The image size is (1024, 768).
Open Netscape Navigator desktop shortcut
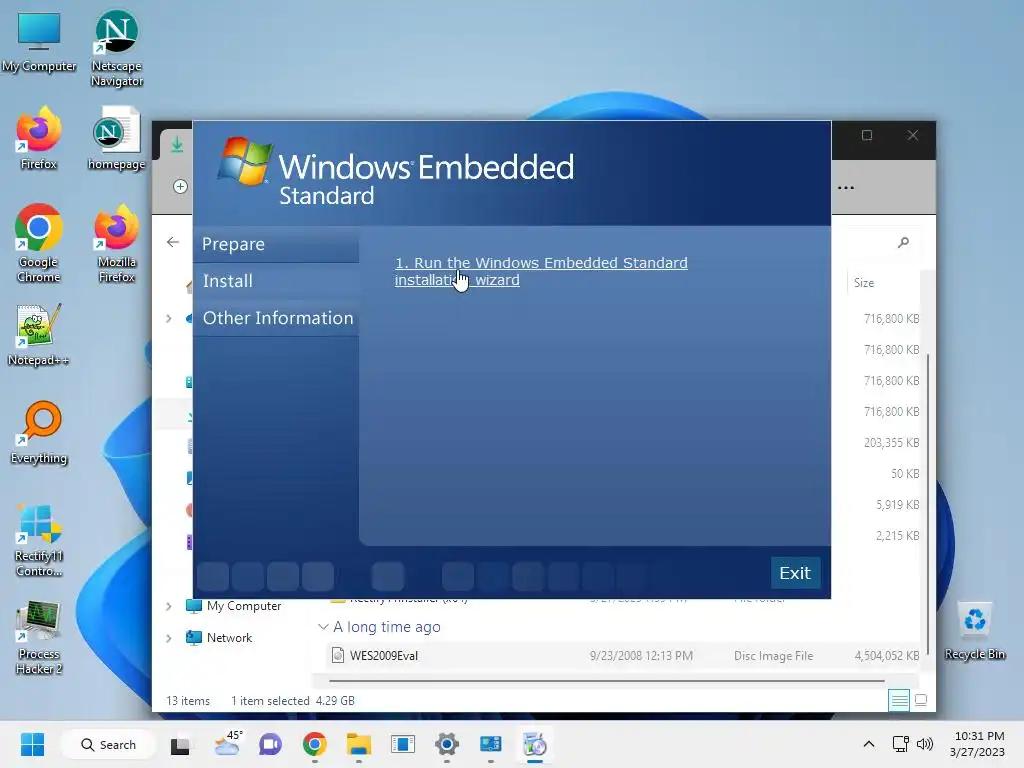[x=116, y=47]
